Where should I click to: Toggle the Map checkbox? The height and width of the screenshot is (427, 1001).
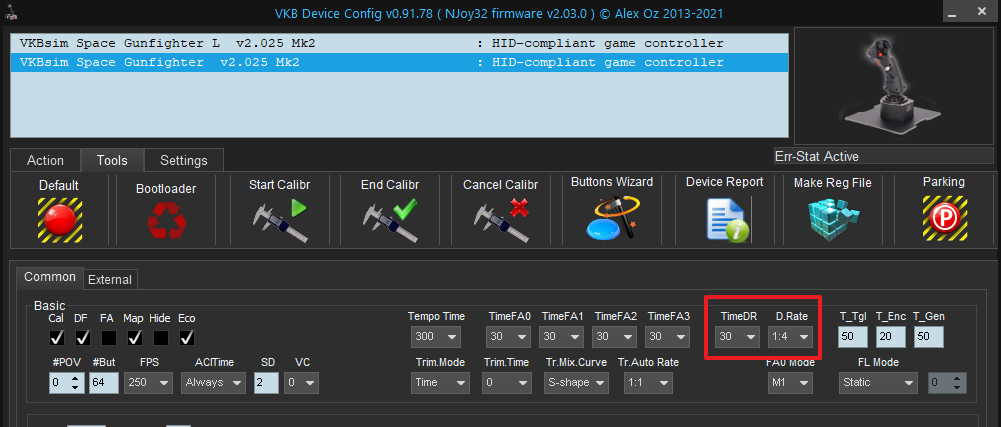click(135, 336)
